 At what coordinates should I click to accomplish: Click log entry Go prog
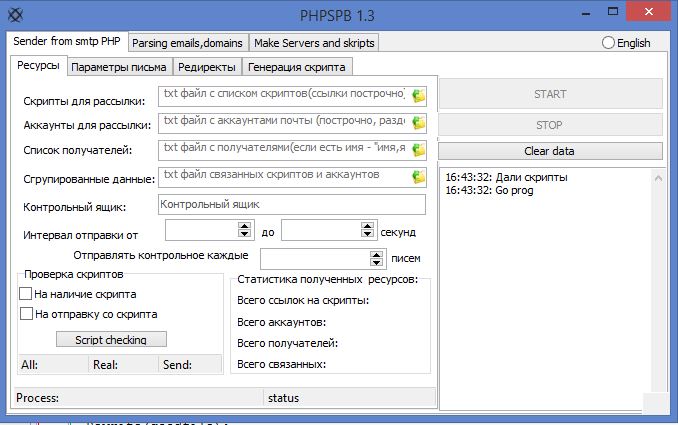(489, 190)
